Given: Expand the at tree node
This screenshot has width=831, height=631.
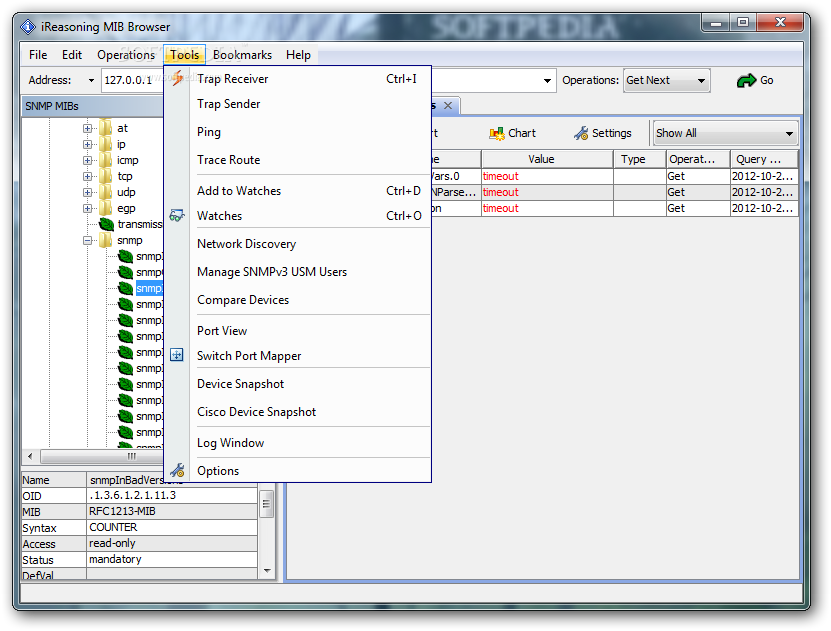Looking at the screenshot, I should 87,128.
